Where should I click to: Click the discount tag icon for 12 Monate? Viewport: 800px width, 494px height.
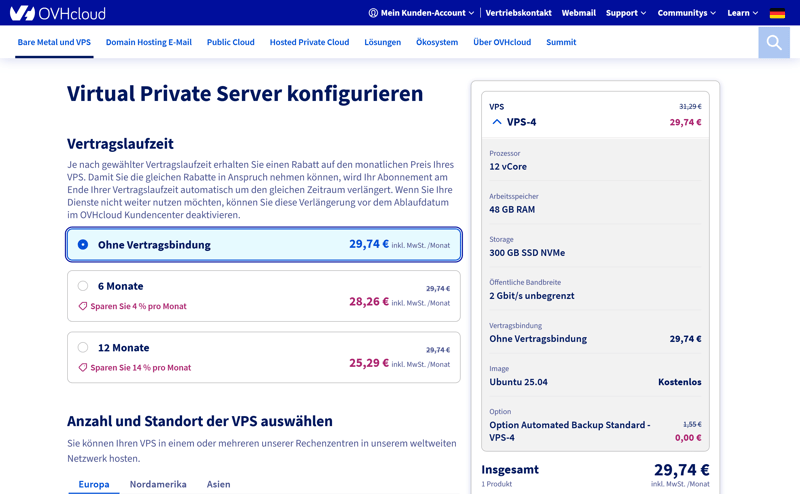[83, 367]
